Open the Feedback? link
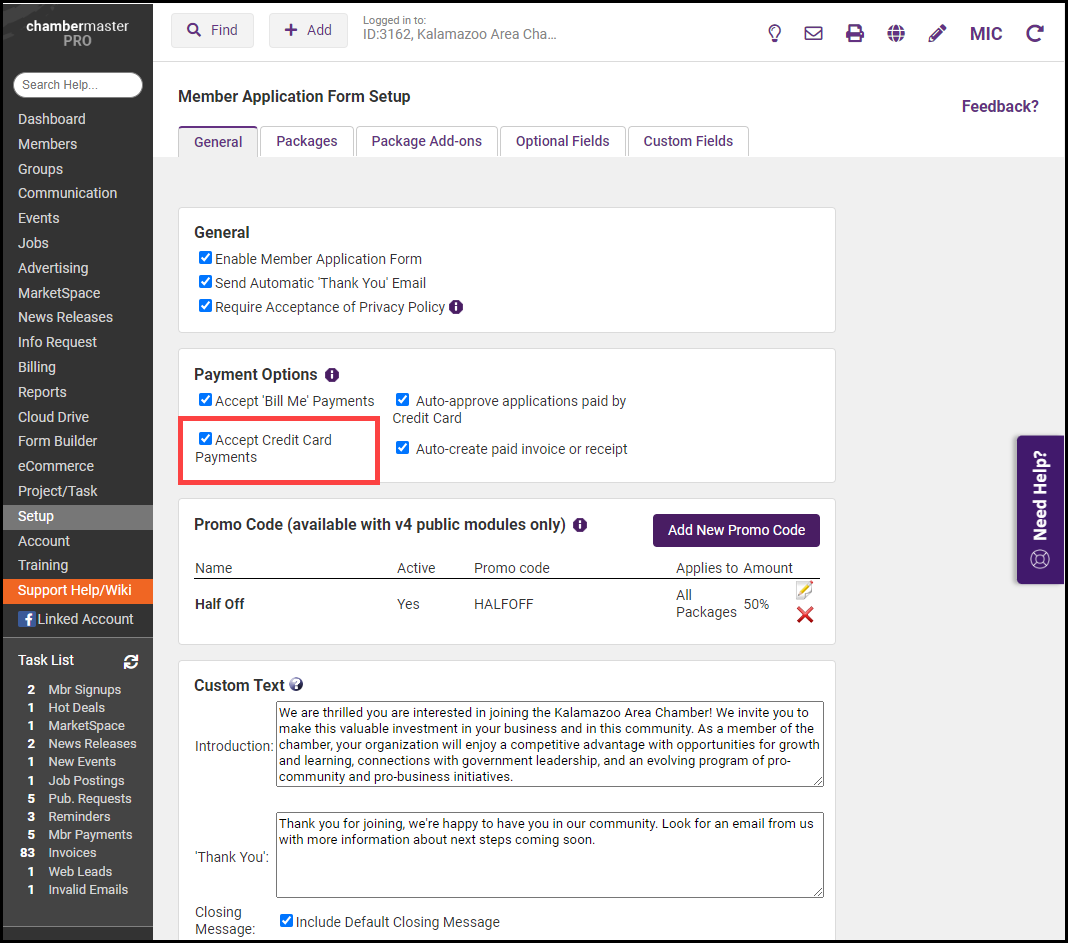 (1000, 106)
